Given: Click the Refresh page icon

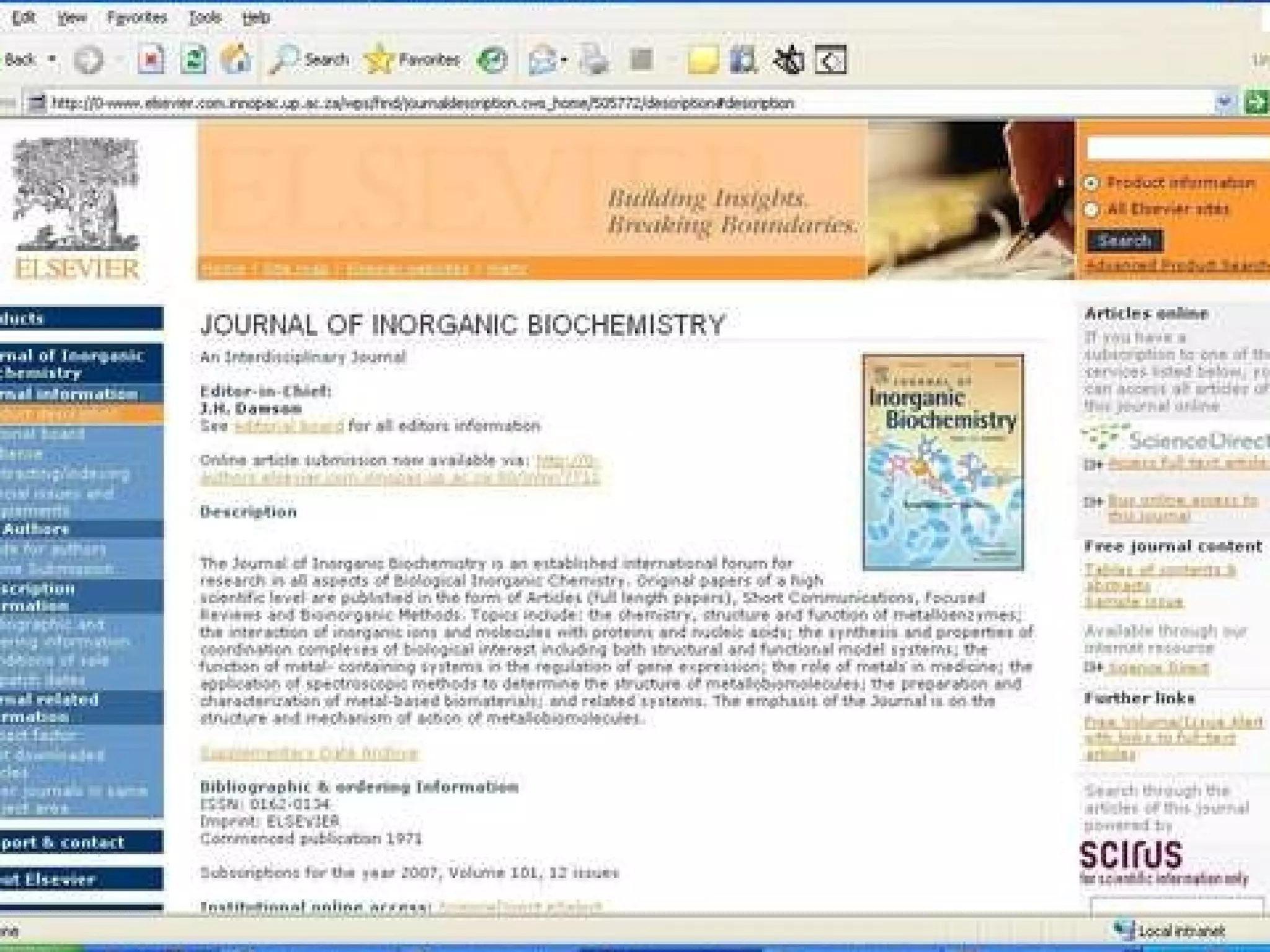Looking at the screenshot, I should coord(193,60).
